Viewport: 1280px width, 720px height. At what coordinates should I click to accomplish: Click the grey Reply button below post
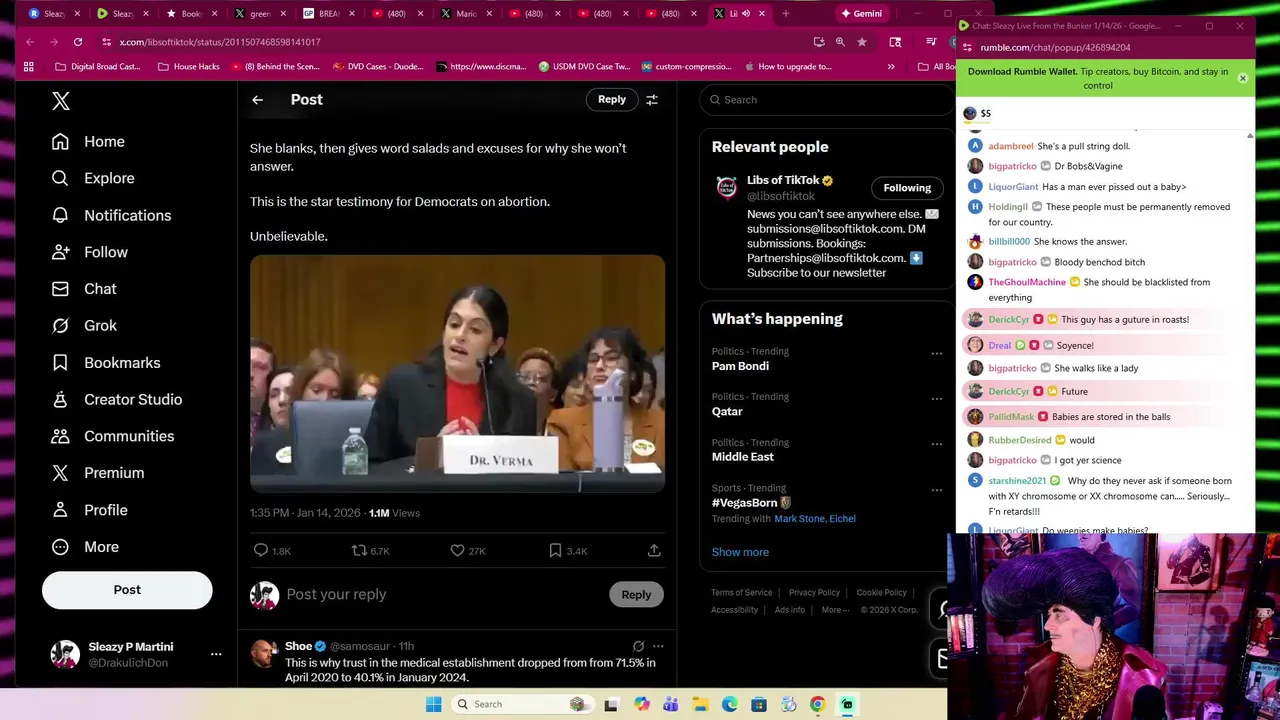click(x=636, y=594)
